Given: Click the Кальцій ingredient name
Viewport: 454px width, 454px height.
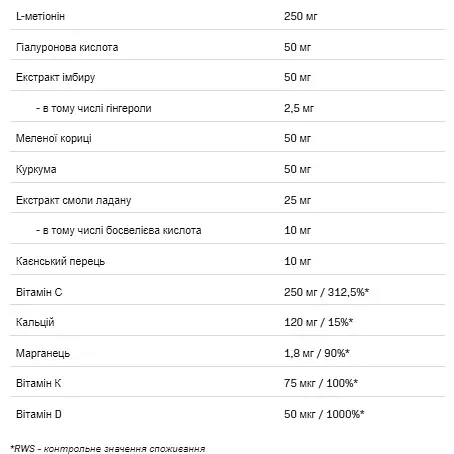Looking at the screenshot, I should pyautogui.click(x=35, y=322).
